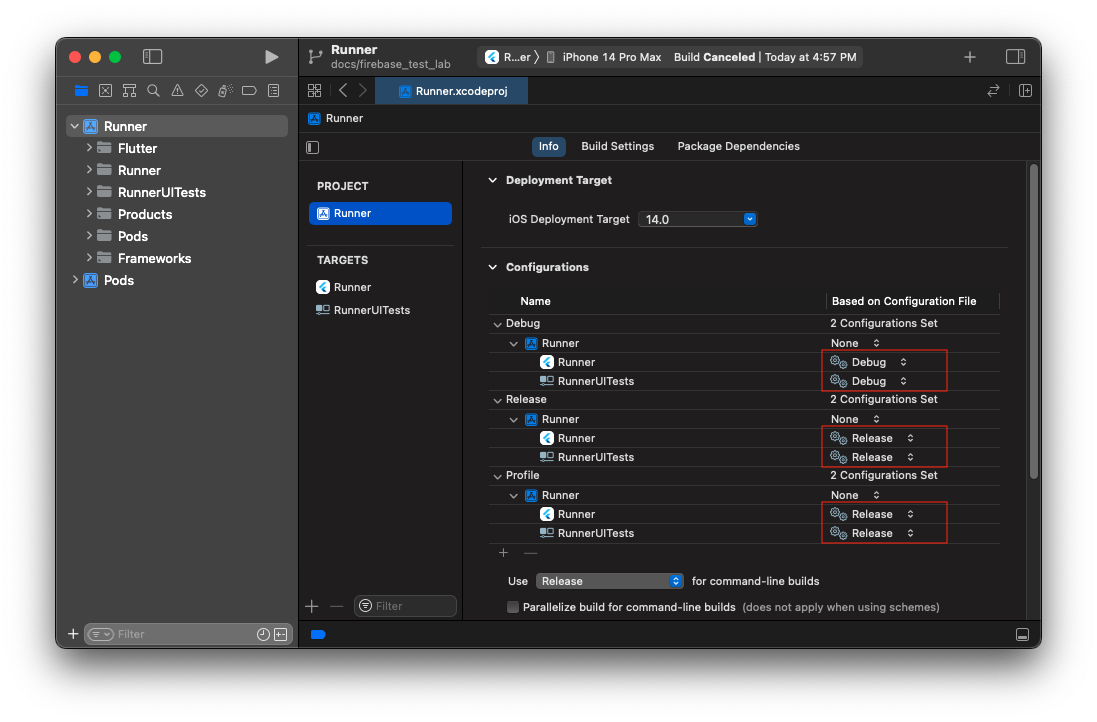The image size is (1097, 722).
Task: Change Debug Runner project config file None
Action: 855,344
